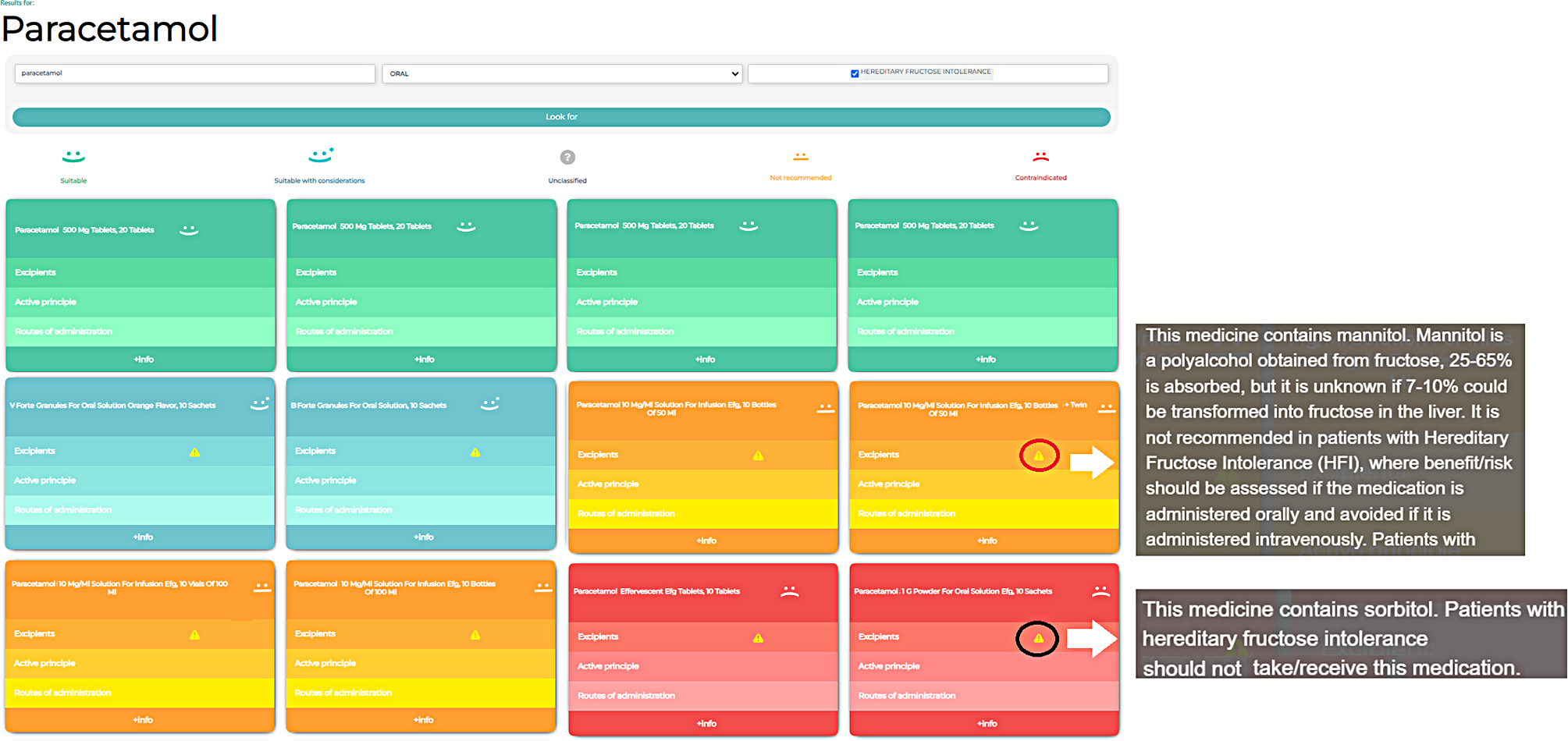Expand Routes of administration on 1 G Powder card

pos(984,696)
